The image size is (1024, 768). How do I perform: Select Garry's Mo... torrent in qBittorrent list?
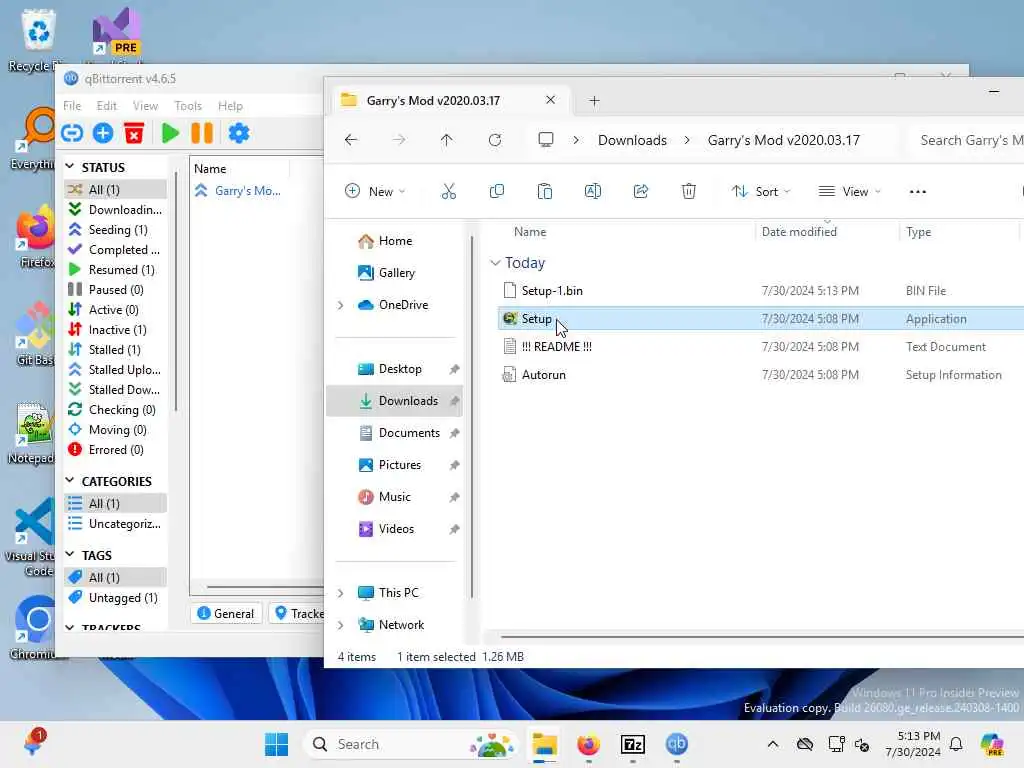247,191
